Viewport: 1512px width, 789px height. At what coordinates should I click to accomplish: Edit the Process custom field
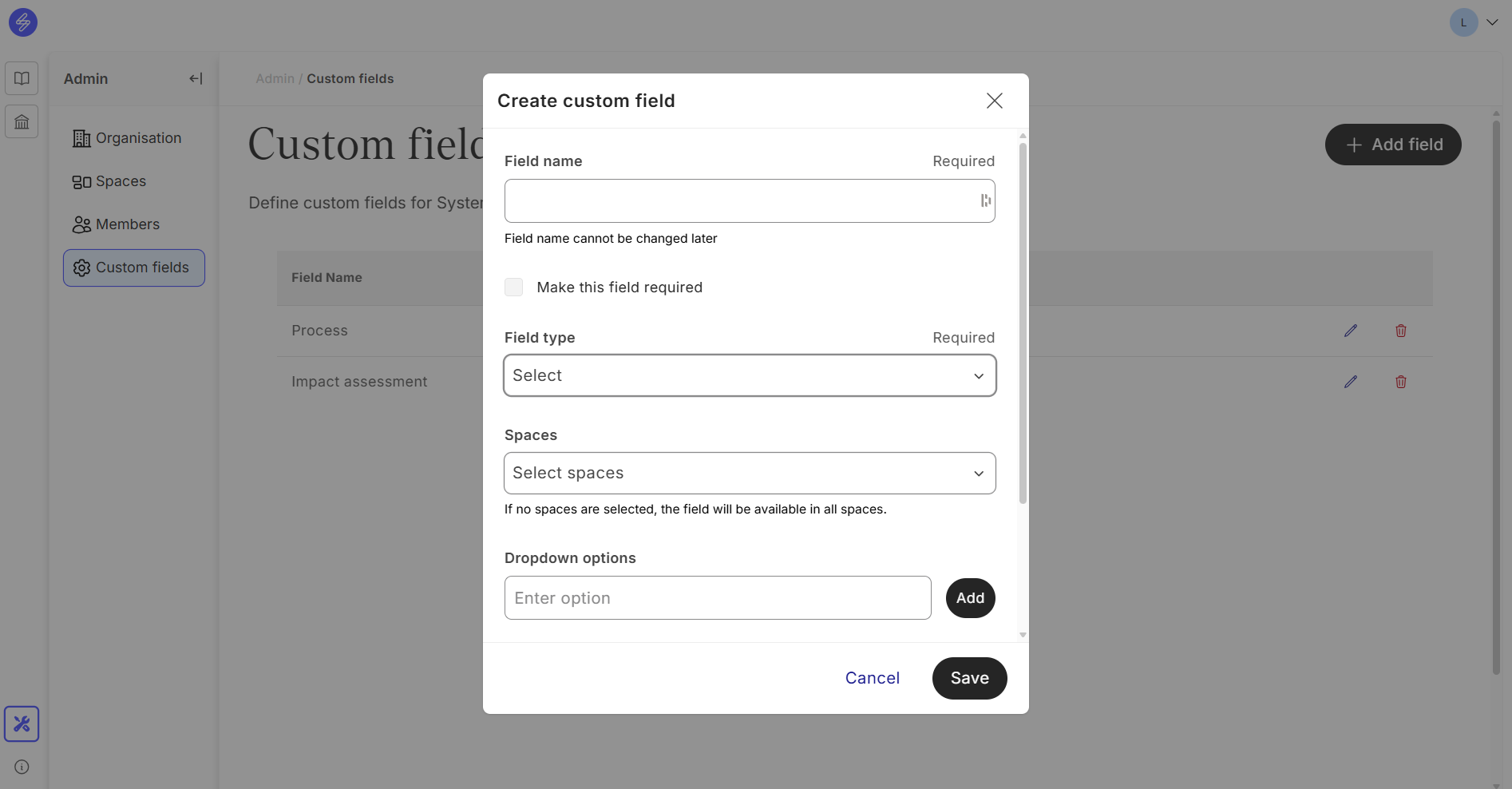[x=1350, y=331]
